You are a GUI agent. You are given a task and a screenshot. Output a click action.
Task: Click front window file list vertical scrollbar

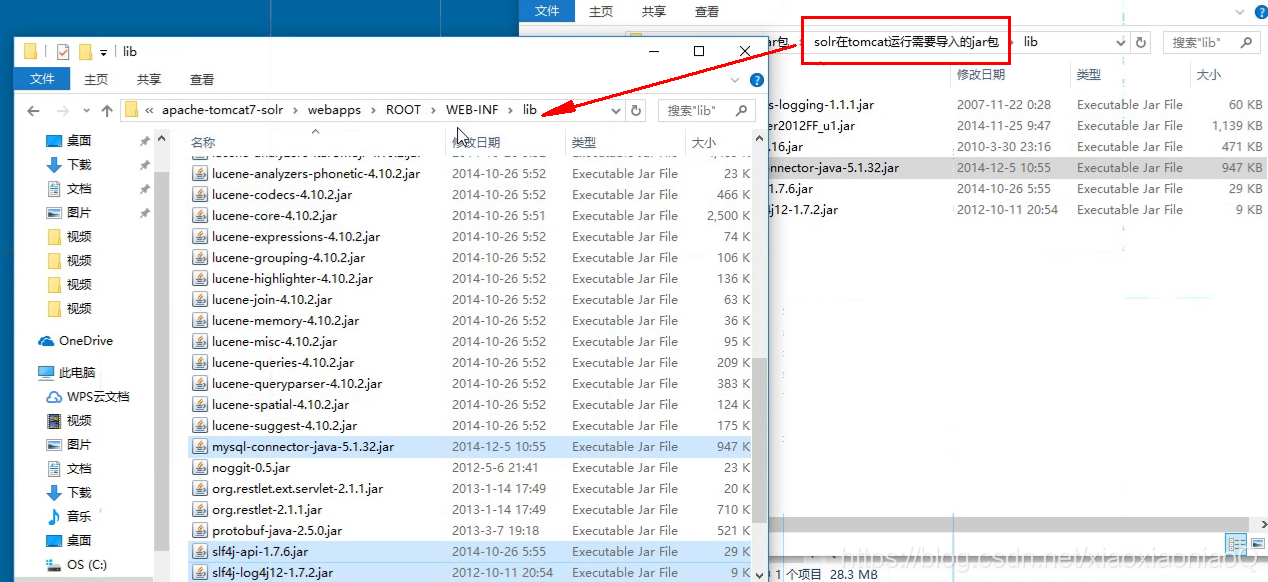click(x=760, y=440)
